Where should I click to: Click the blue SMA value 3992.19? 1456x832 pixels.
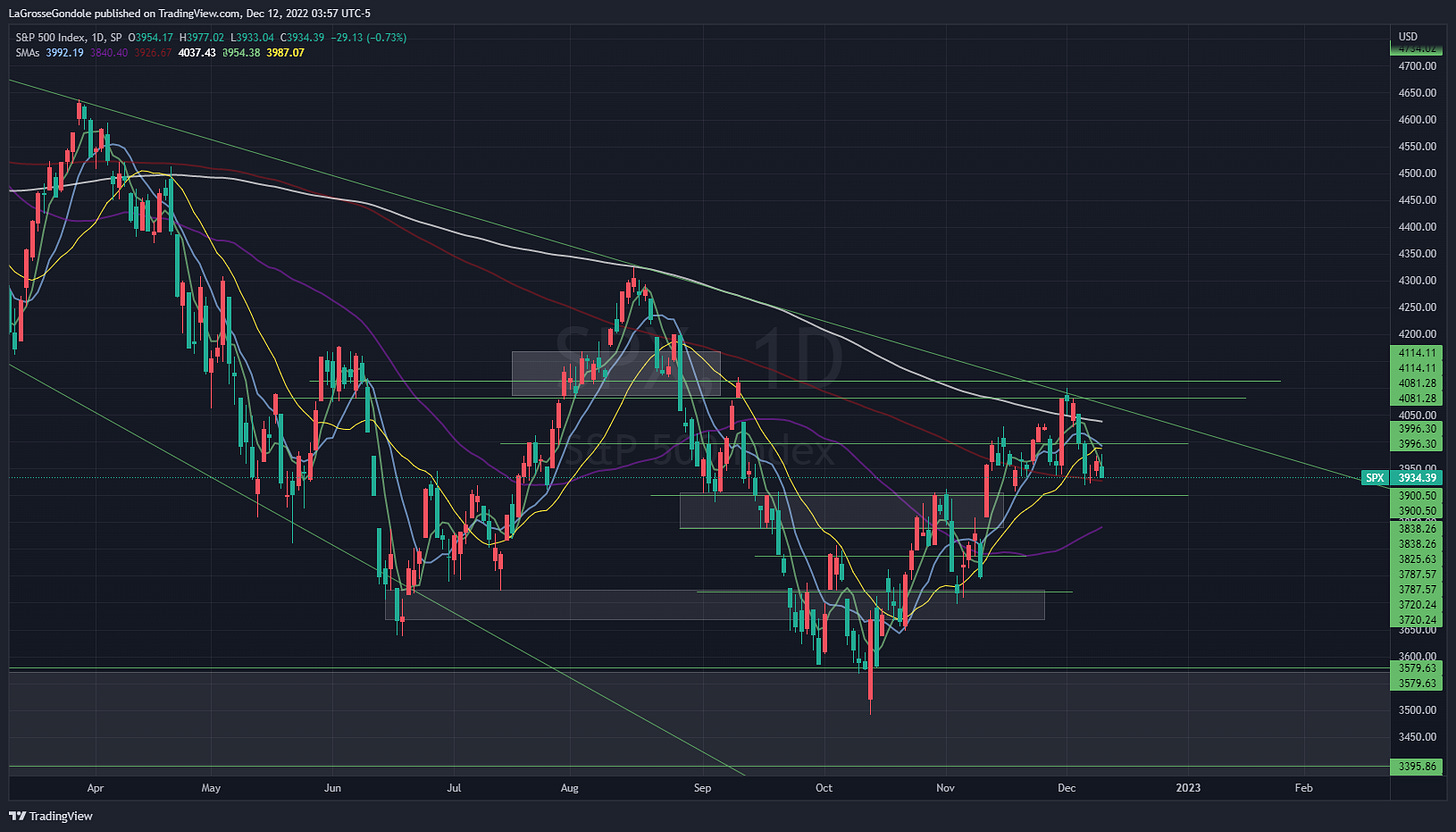pyautogui.click(x=65, y=52)
